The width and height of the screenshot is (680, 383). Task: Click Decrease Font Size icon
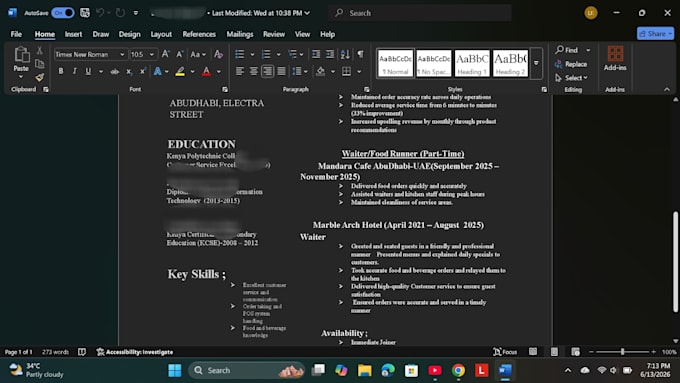pyautogui.click(x=180, y=54)
